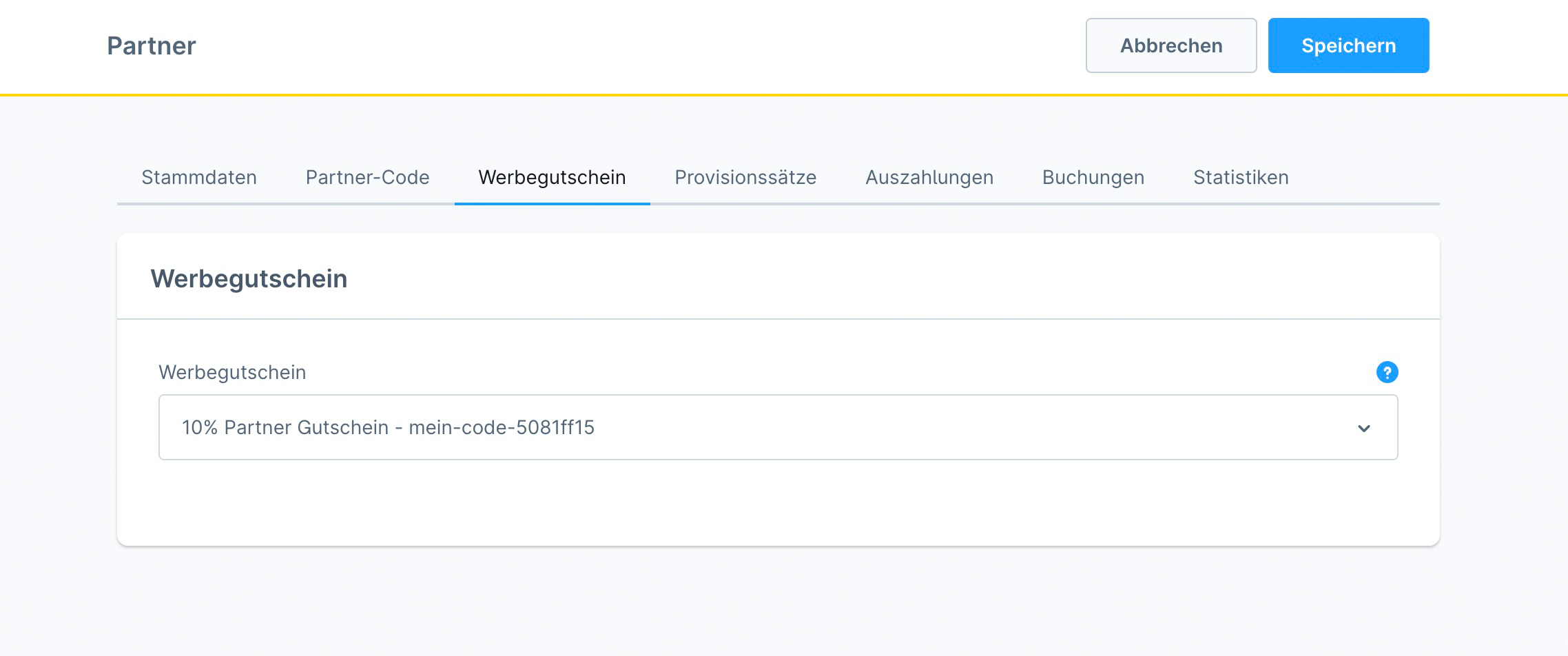Open the Stammdaten tab
The width and height of the screenshot is (1568, 656).
click(x=199, y=177)
